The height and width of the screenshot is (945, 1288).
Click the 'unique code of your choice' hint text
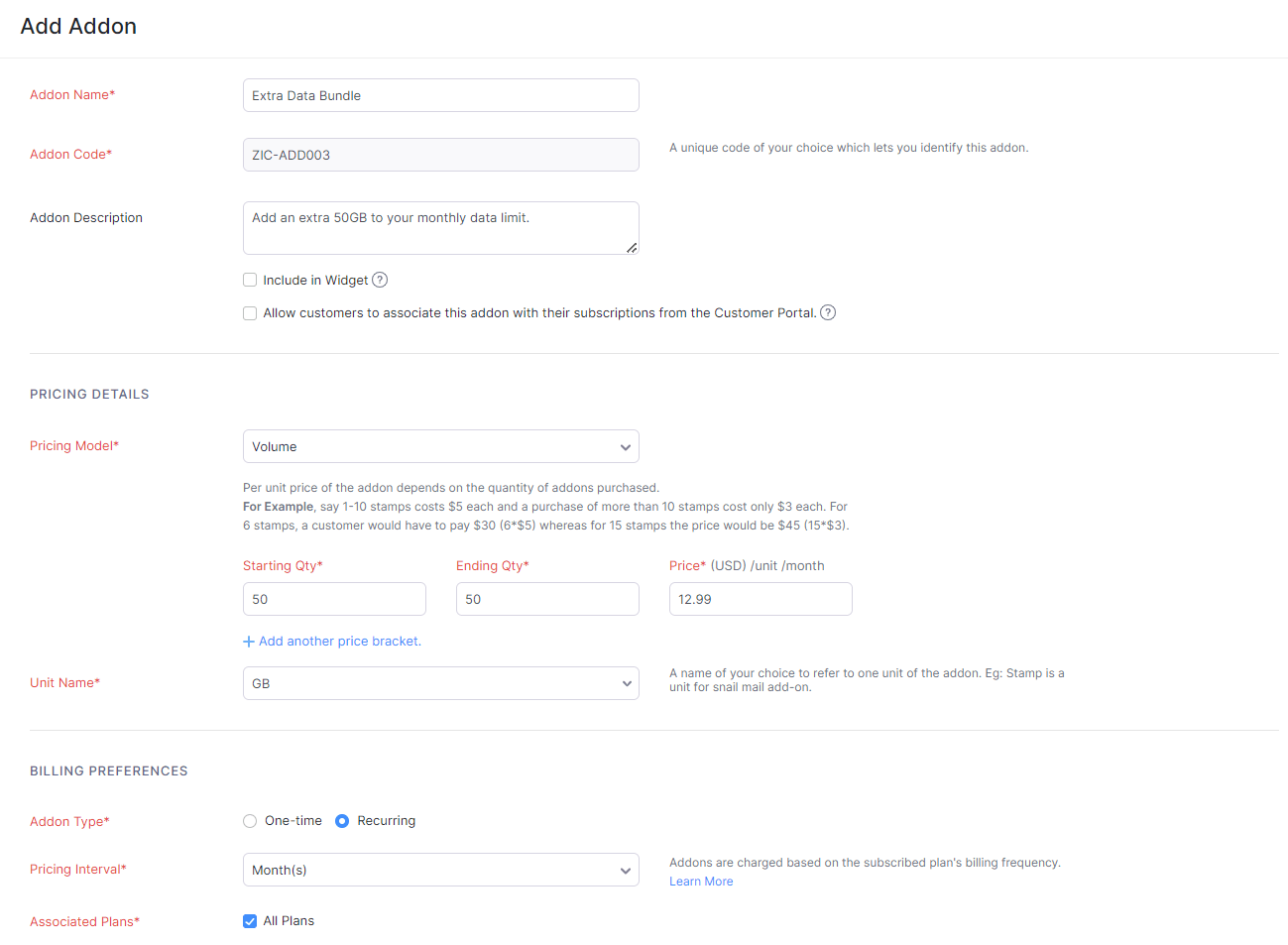pyautogui.click(x=849, y=148)
